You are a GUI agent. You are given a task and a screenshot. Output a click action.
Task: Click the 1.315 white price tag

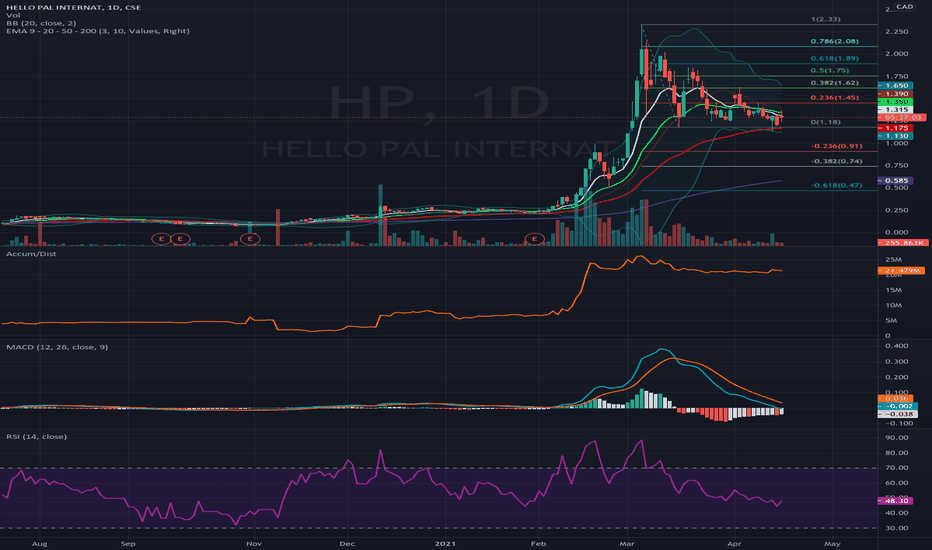pos(895,110)
